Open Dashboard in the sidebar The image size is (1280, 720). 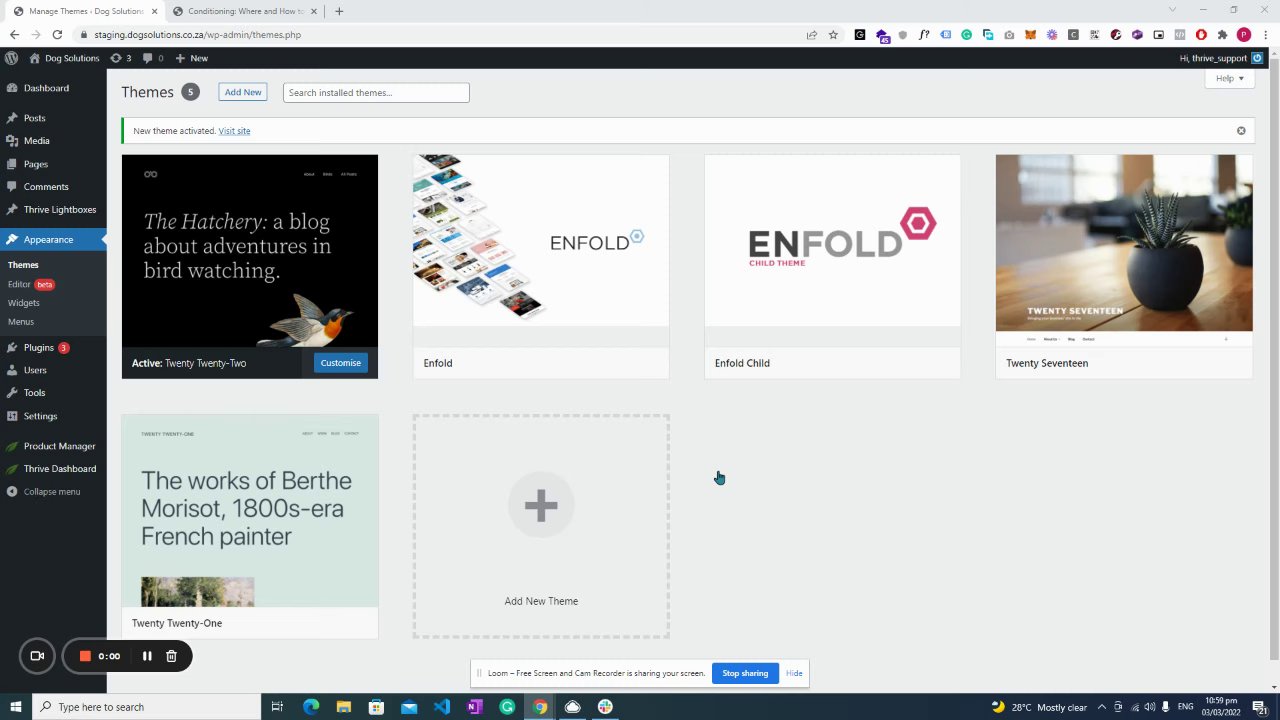(x=46, y=88)
